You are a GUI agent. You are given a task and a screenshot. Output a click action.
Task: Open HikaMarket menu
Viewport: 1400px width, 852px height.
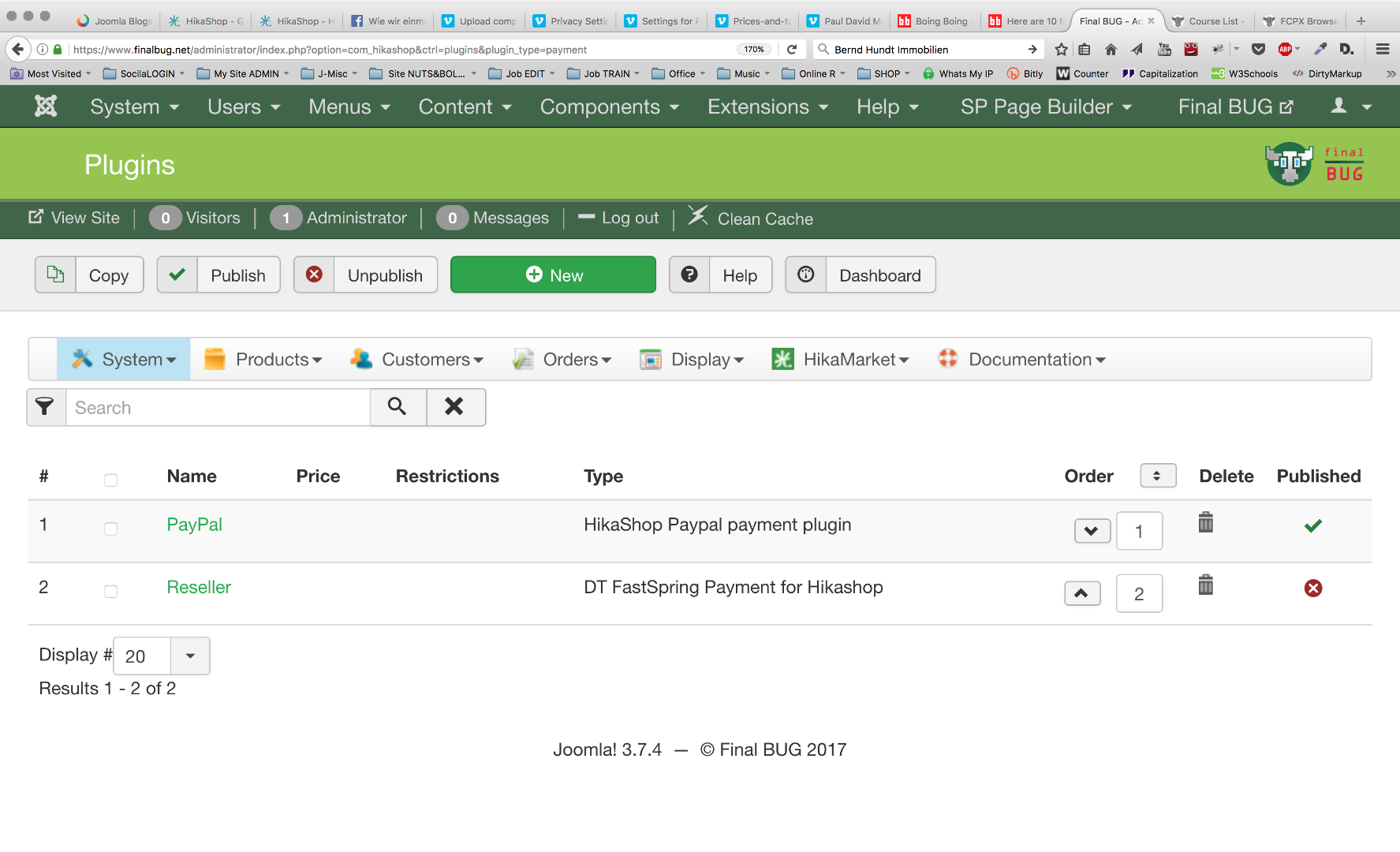click(x=841, y=359)
